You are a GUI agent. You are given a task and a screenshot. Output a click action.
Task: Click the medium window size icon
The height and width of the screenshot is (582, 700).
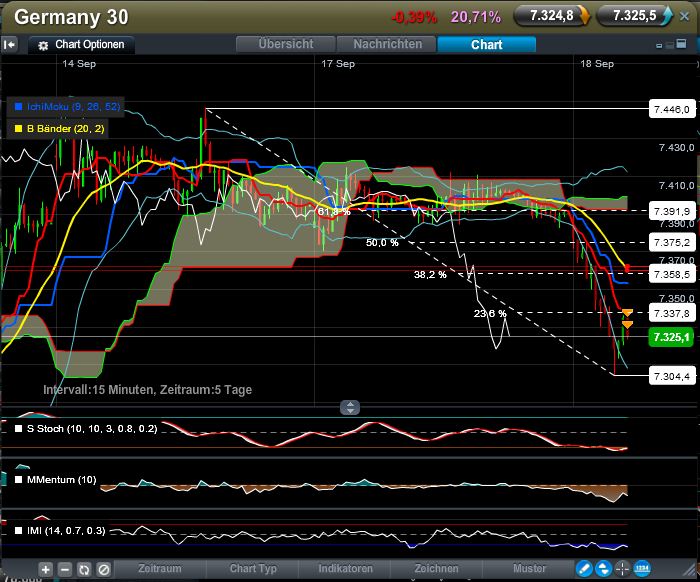point(669,45)
